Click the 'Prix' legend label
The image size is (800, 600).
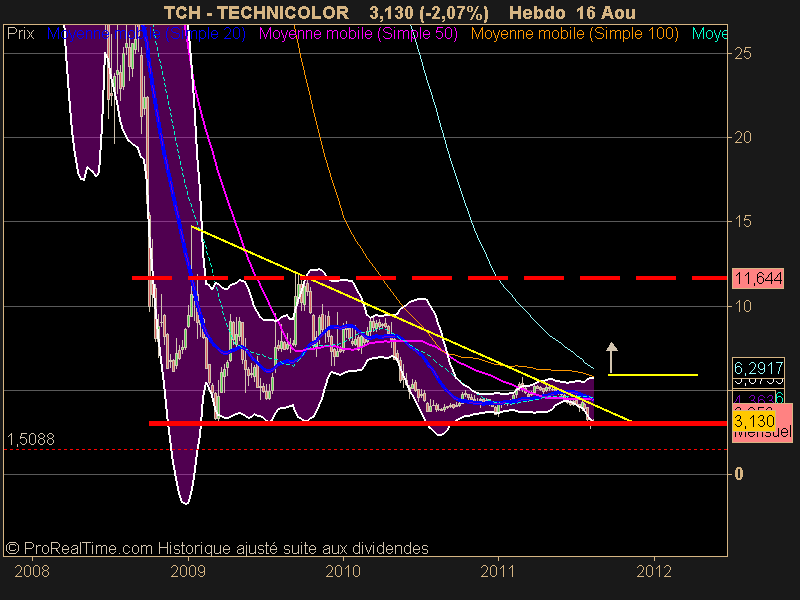point(20,34)
